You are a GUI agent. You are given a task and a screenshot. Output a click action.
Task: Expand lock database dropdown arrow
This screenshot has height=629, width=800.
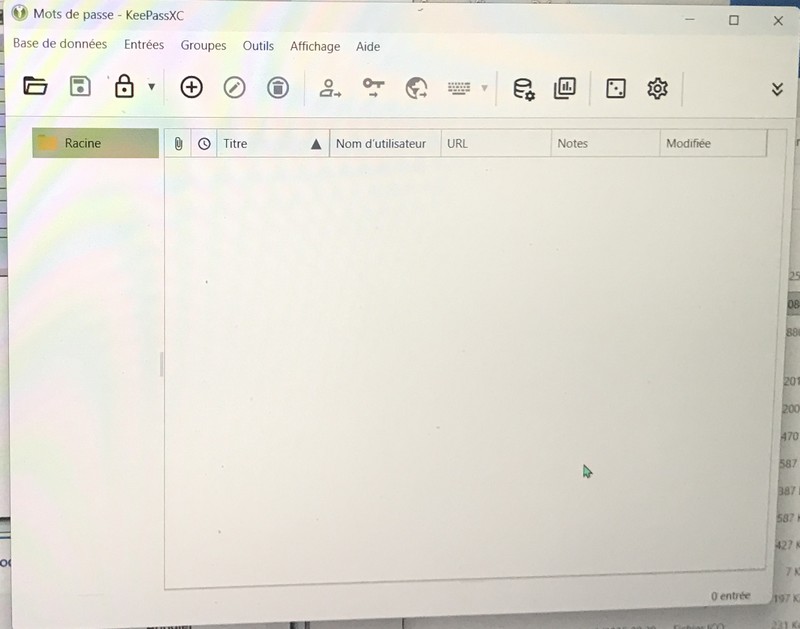(152, 87)
